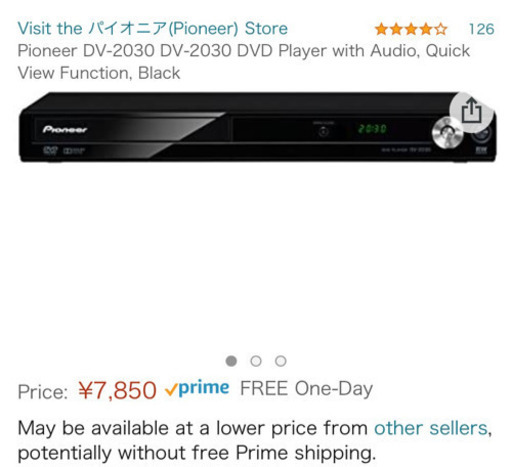Click the Pioneer logo on the DVD player
The height and width of the screenshot is (467, 512).
(x=65, y=129)
